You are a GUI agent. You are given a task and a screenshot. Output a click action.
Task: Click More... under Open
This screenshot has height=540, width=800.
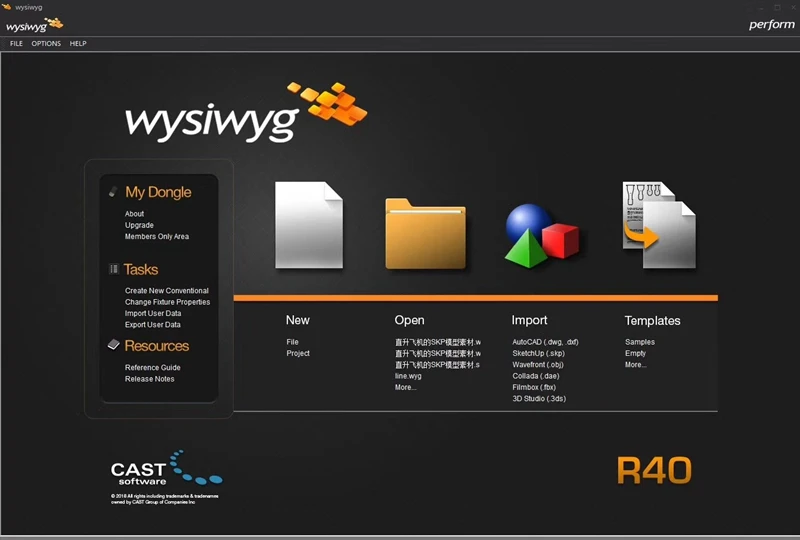tap(405, 387)
